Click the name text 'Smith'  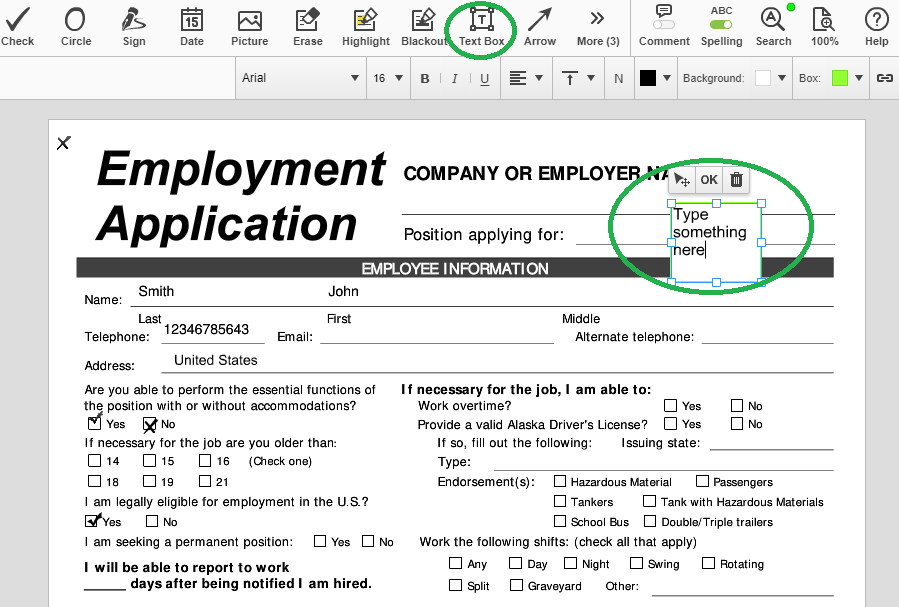click(x=156, y=291)
